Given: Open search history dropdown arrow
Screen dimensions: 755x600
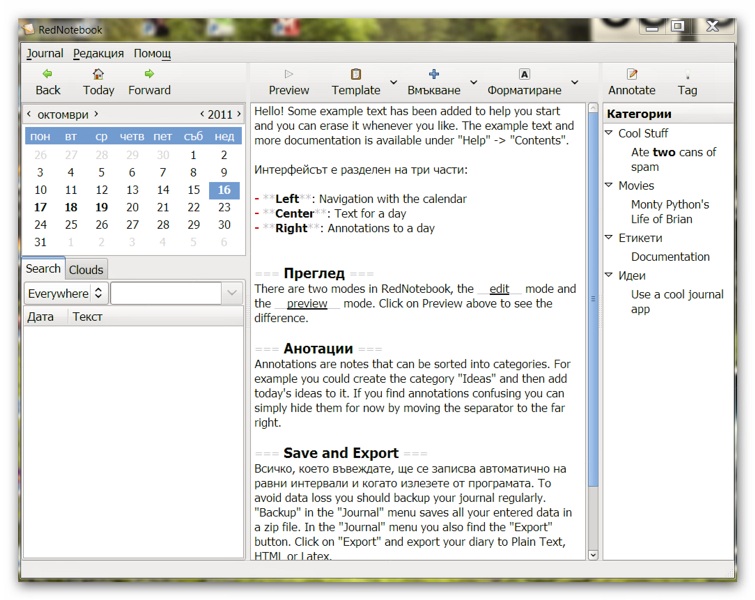Looking at the screenshot, I should [x=232, y=293].
